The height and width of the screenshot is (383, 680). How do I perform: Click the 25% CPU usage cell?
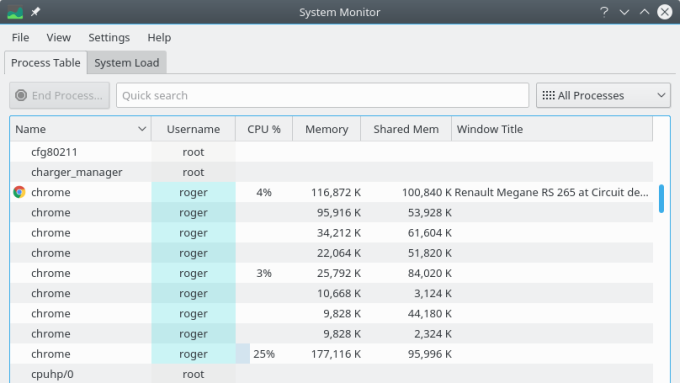264,354
